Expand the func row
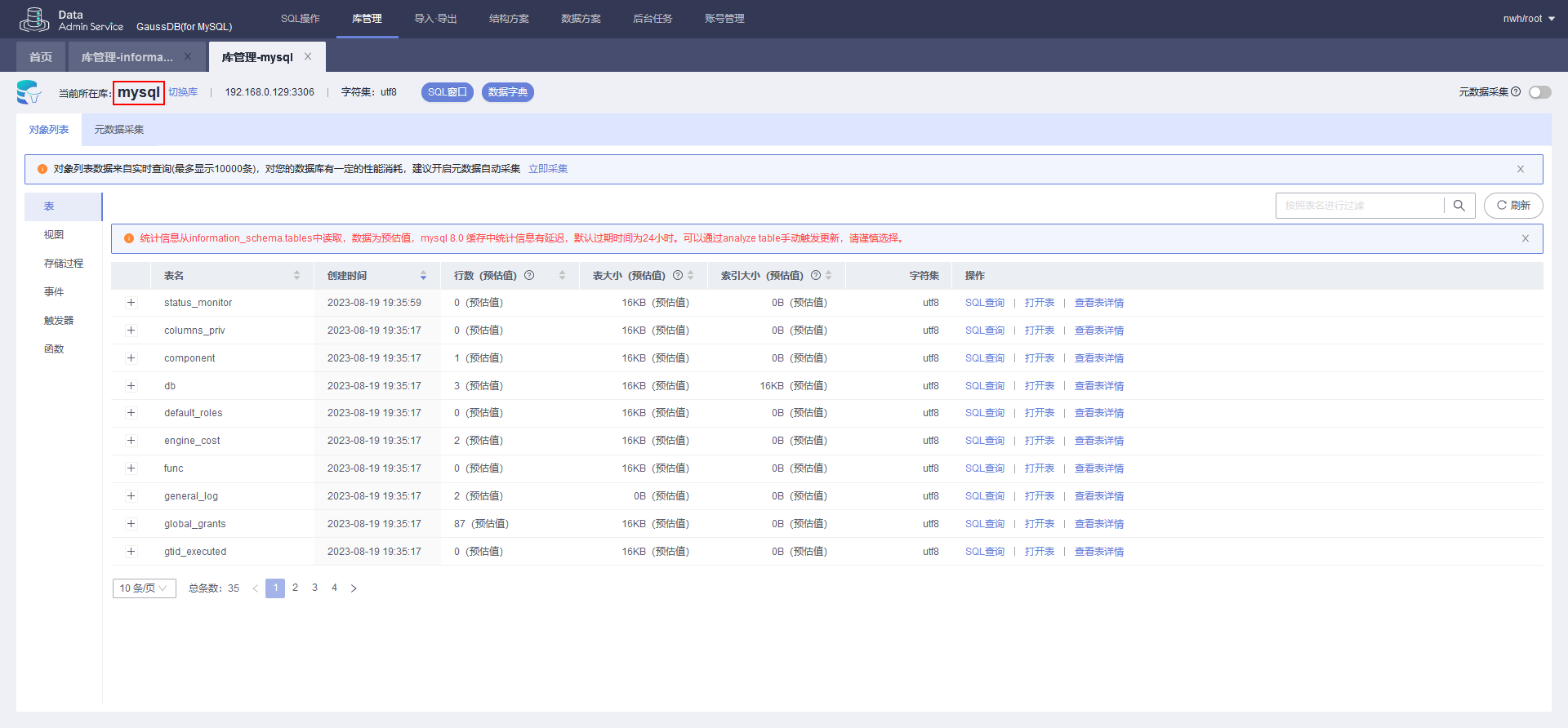This screenshot has width=1568, height=728. pyautogui.click(x=131, y=468)
